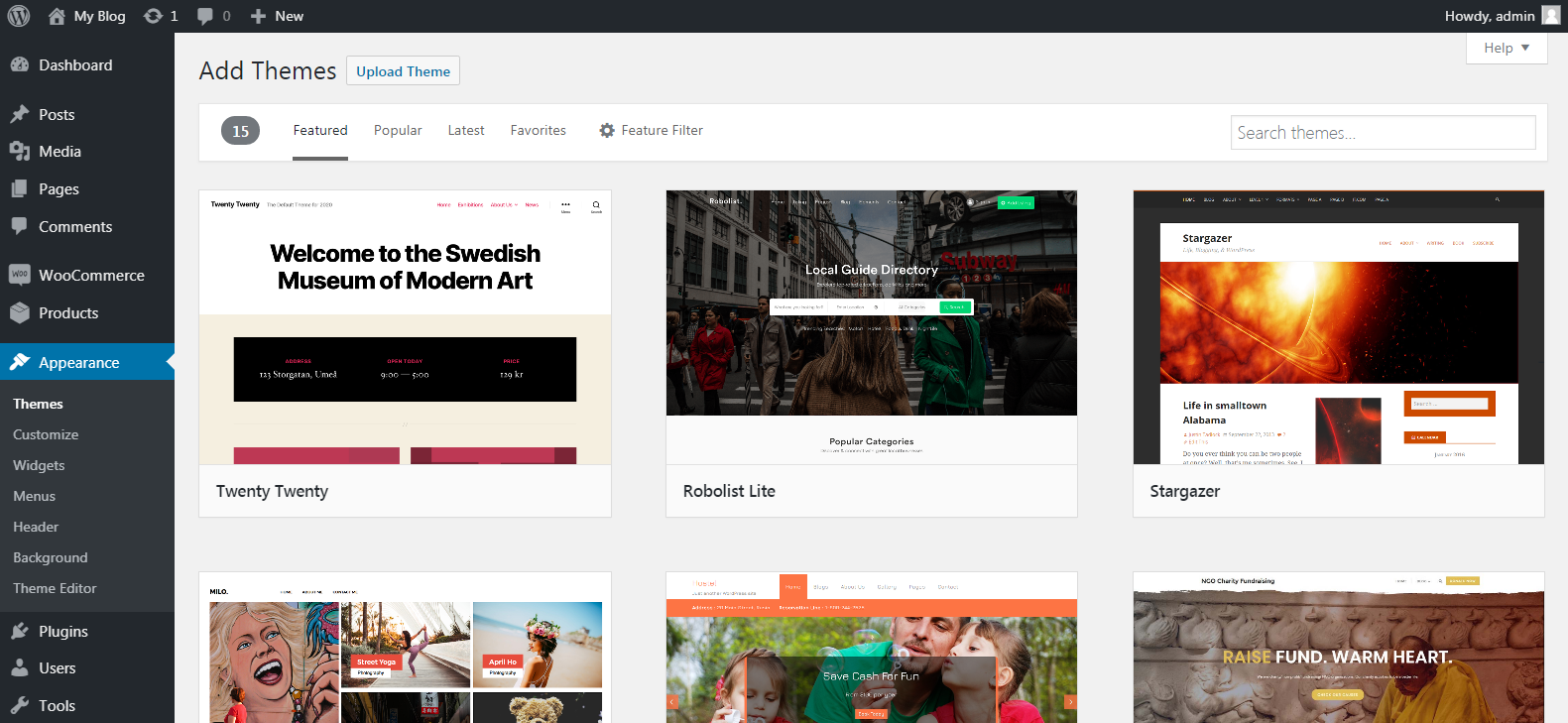Click New in the admin bar
1568x723 pixels.
pos(290,16)
